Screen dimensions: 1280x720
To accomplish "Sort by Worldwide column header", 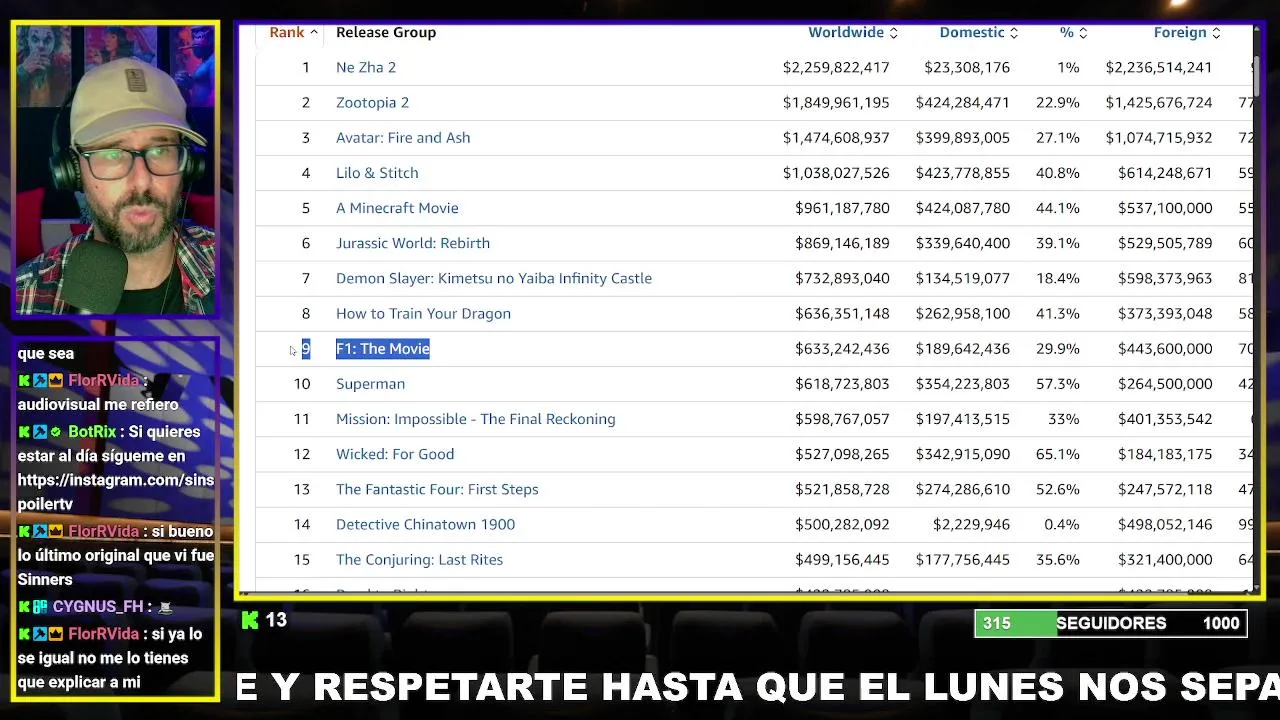I will tap(853, 32).
